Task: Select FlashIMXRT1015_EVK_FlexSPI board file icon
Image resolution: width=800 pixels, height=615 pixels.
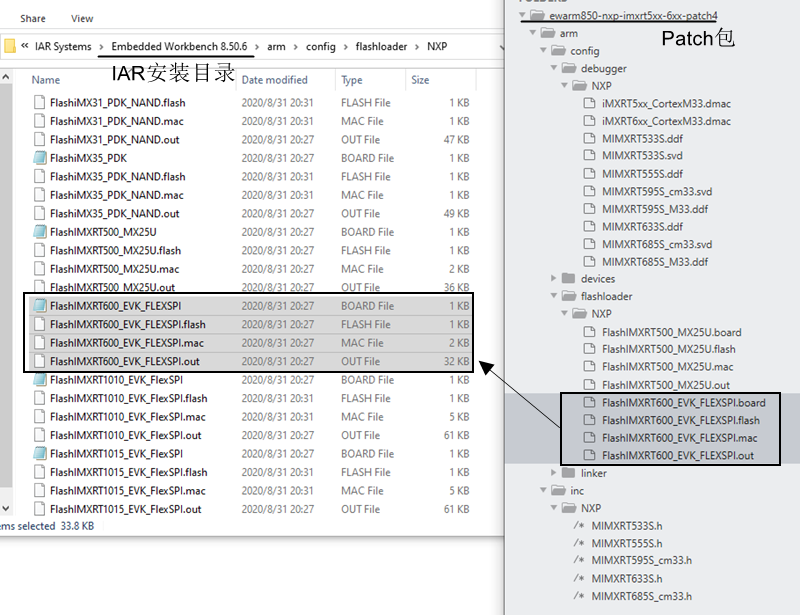Action: 39,453
